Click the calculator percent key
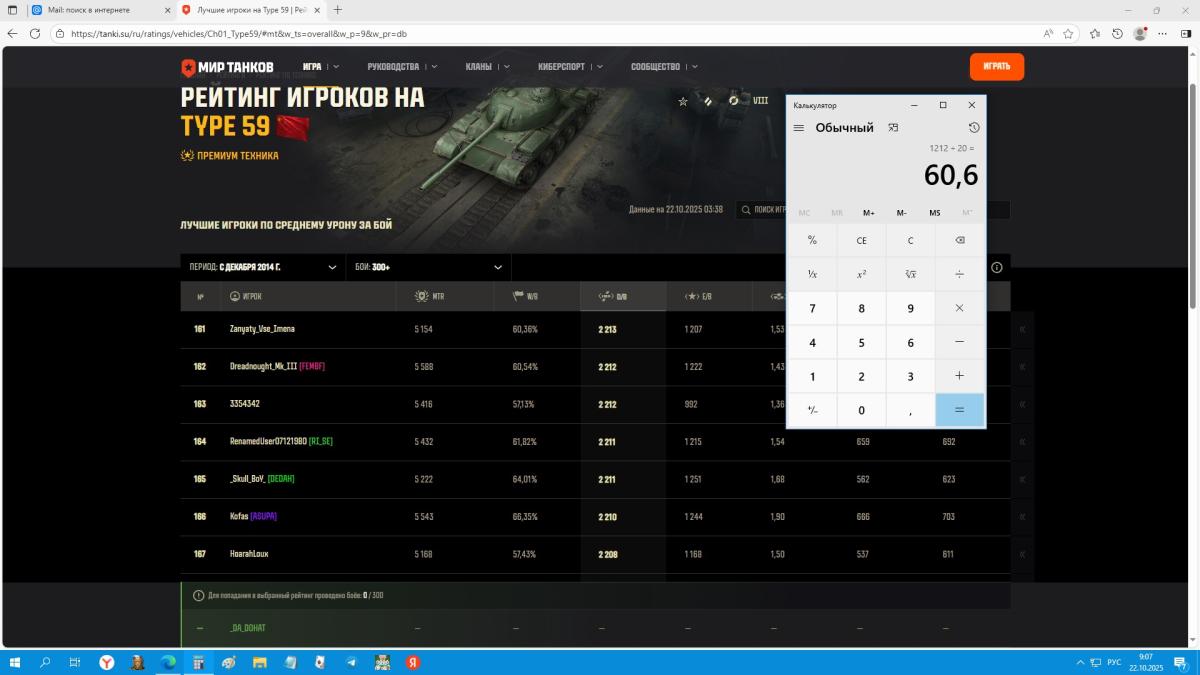Image resolution: width=1200 pixels, height=675 pixels. pyautogui.click(x=812, y=240)
